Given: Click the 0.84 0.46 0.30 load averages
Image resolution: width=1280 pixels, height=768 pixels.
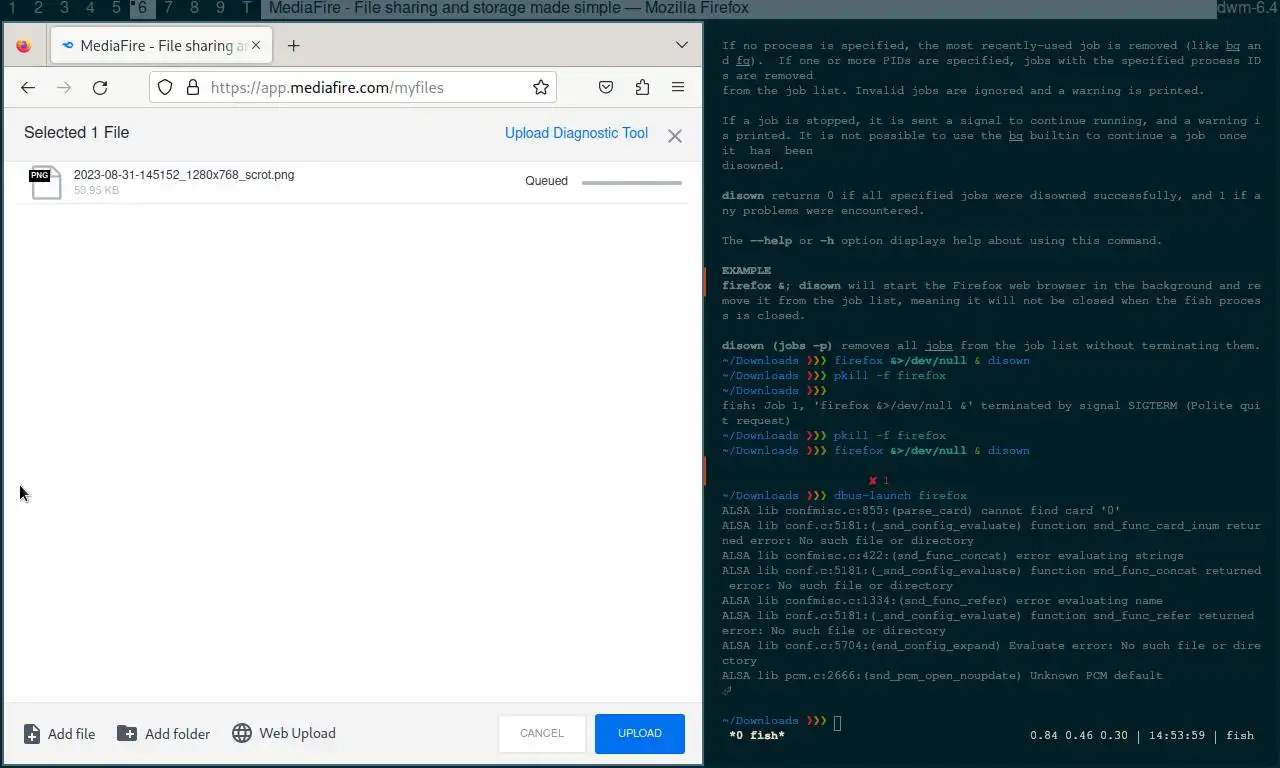Looking at the screenshot, I should [1079, 736].
